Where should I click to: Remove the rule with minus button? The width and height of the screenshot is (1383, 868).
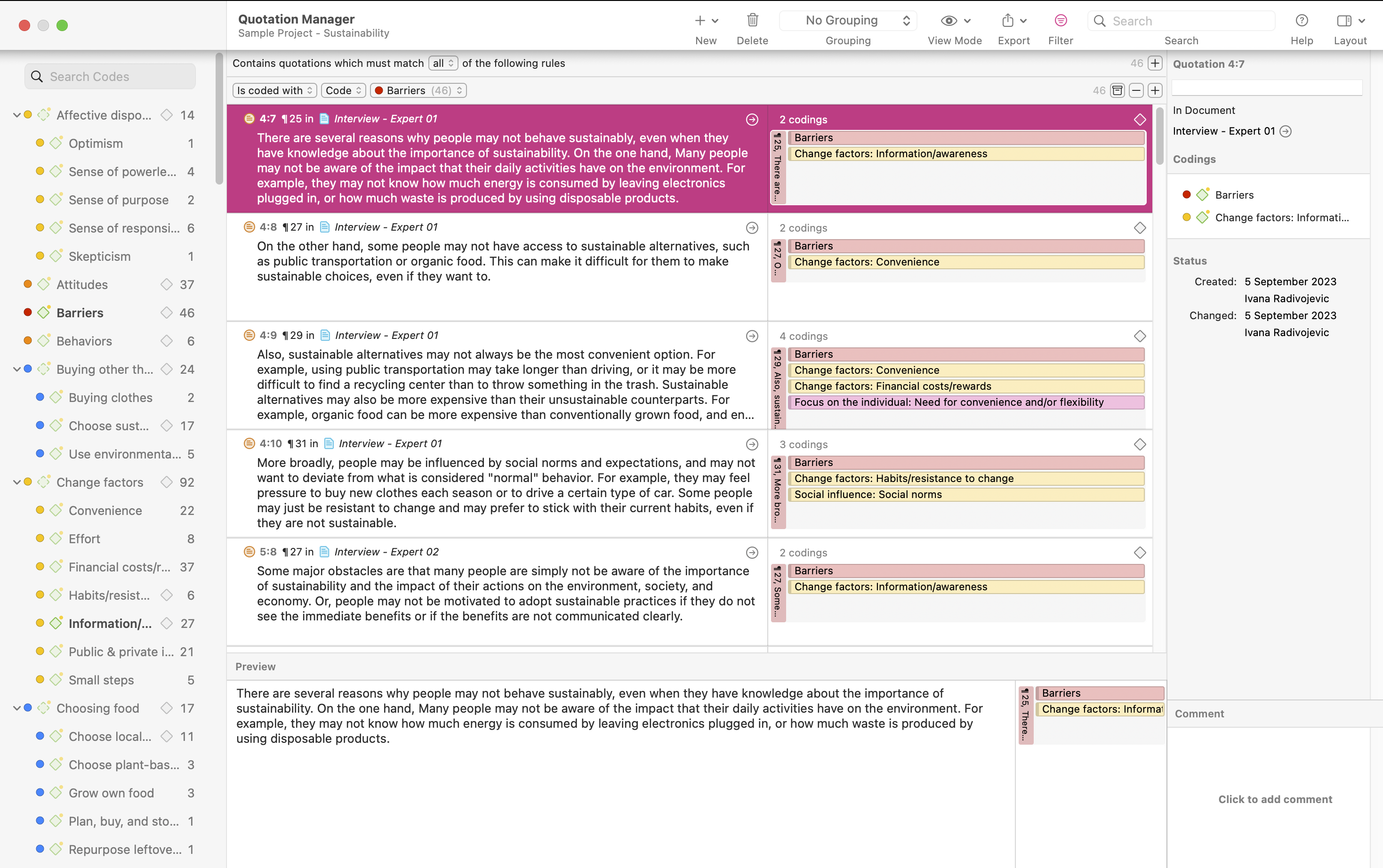(x=1136, y=91)
